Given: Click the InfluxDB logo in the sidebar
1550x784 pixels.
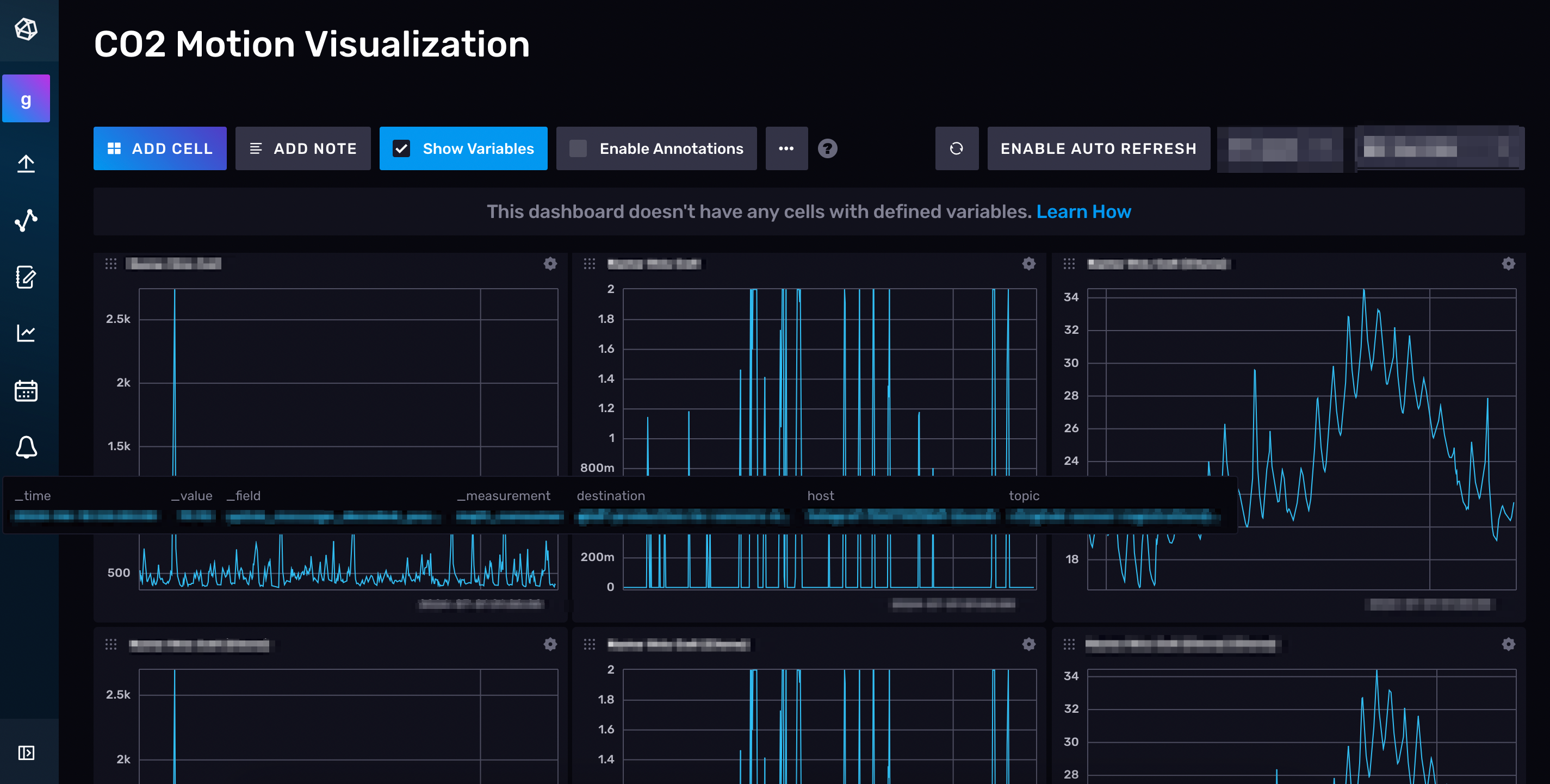Looking at the screenshot, I should point(27,29).
